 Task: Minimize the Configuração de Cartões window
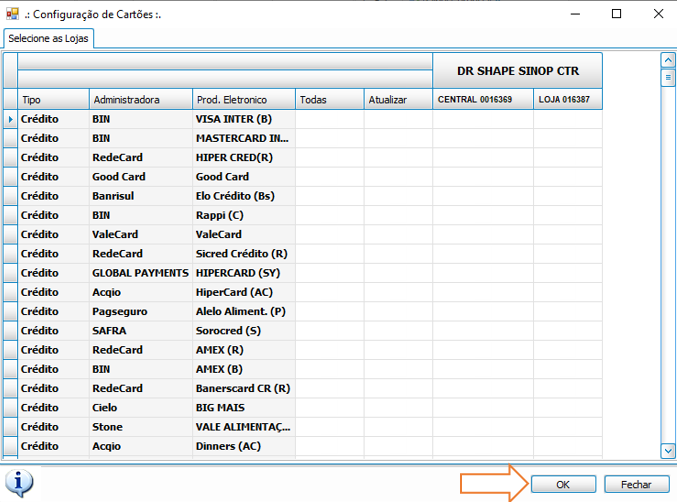click(575, 14)
